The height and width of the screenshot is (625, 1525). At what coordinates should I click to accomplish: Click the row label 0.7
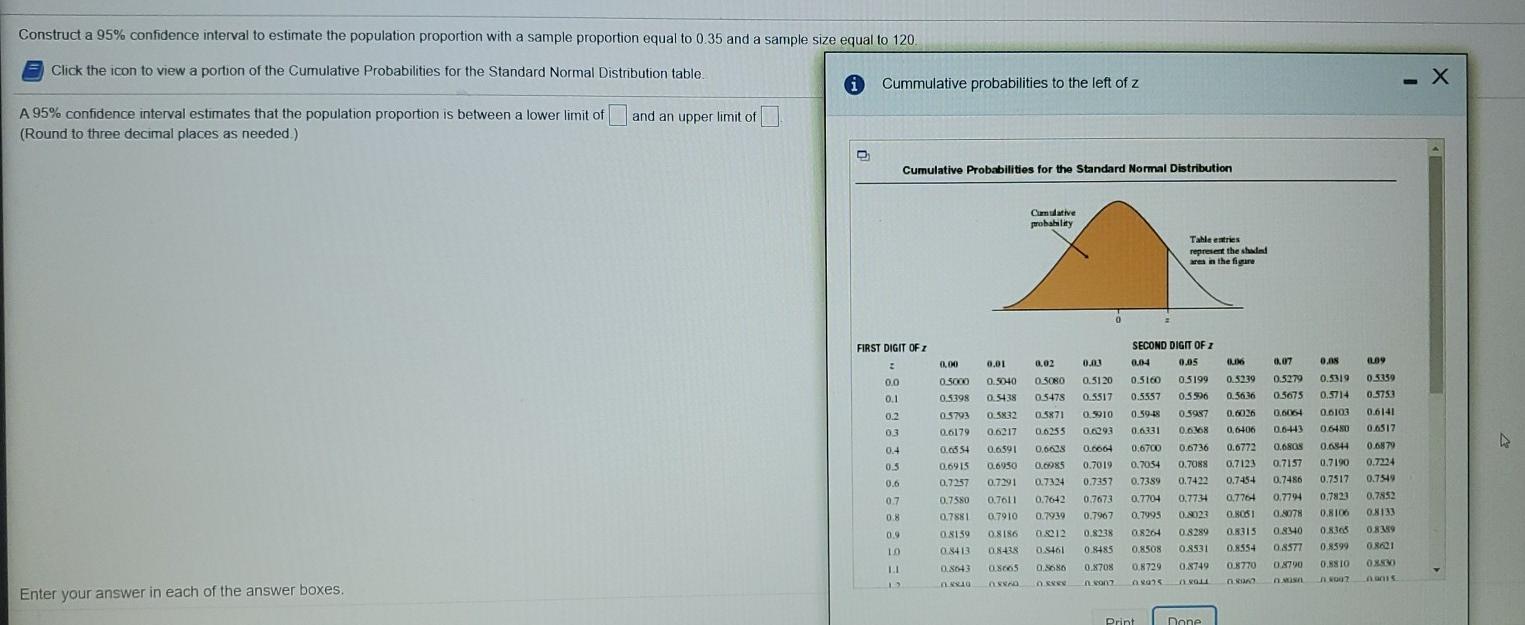pos(892,500)
